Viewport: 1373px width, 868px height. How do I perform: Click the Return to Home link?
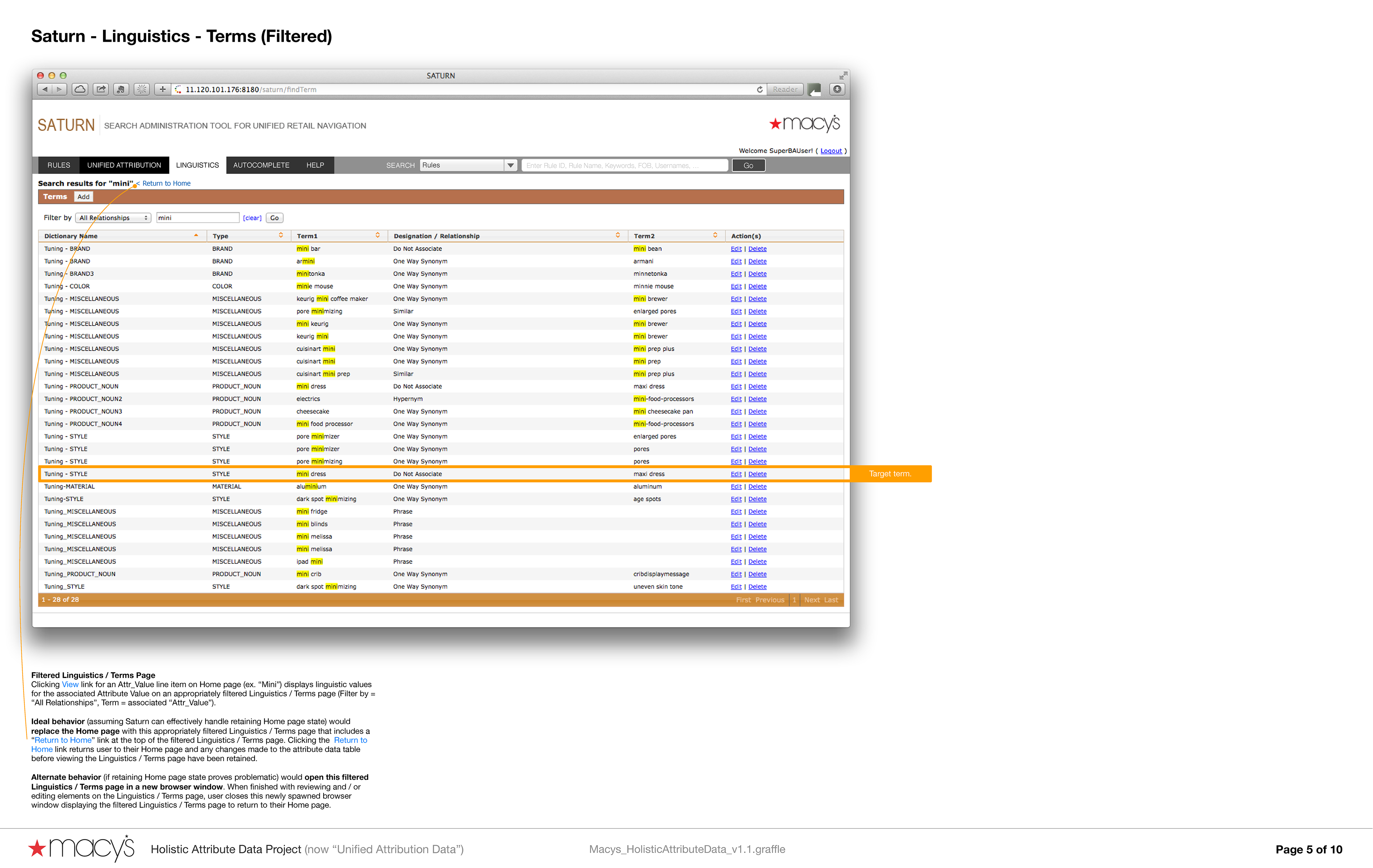[166, 184]
